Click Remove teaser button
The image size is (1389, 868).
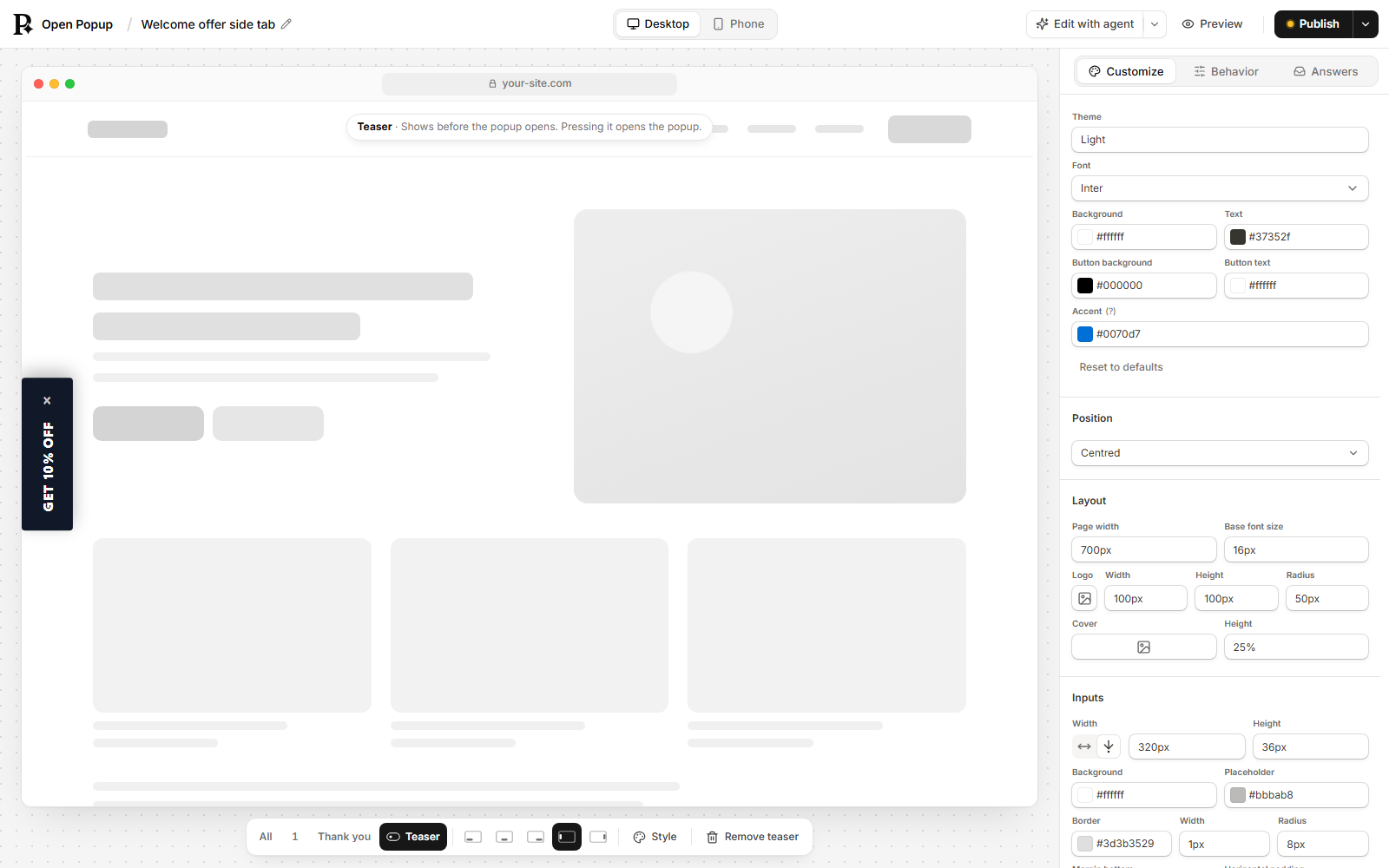tap(753, 837)
